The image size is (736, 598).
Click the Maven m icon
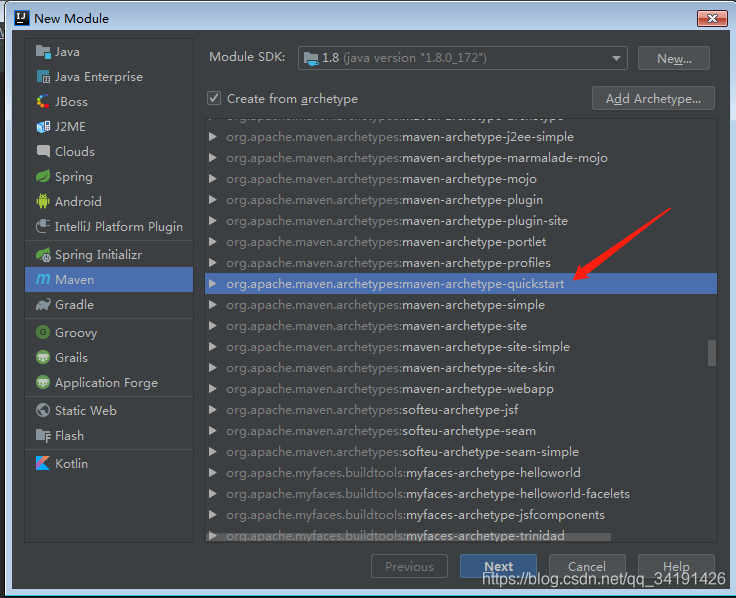[x=43, y=279]
